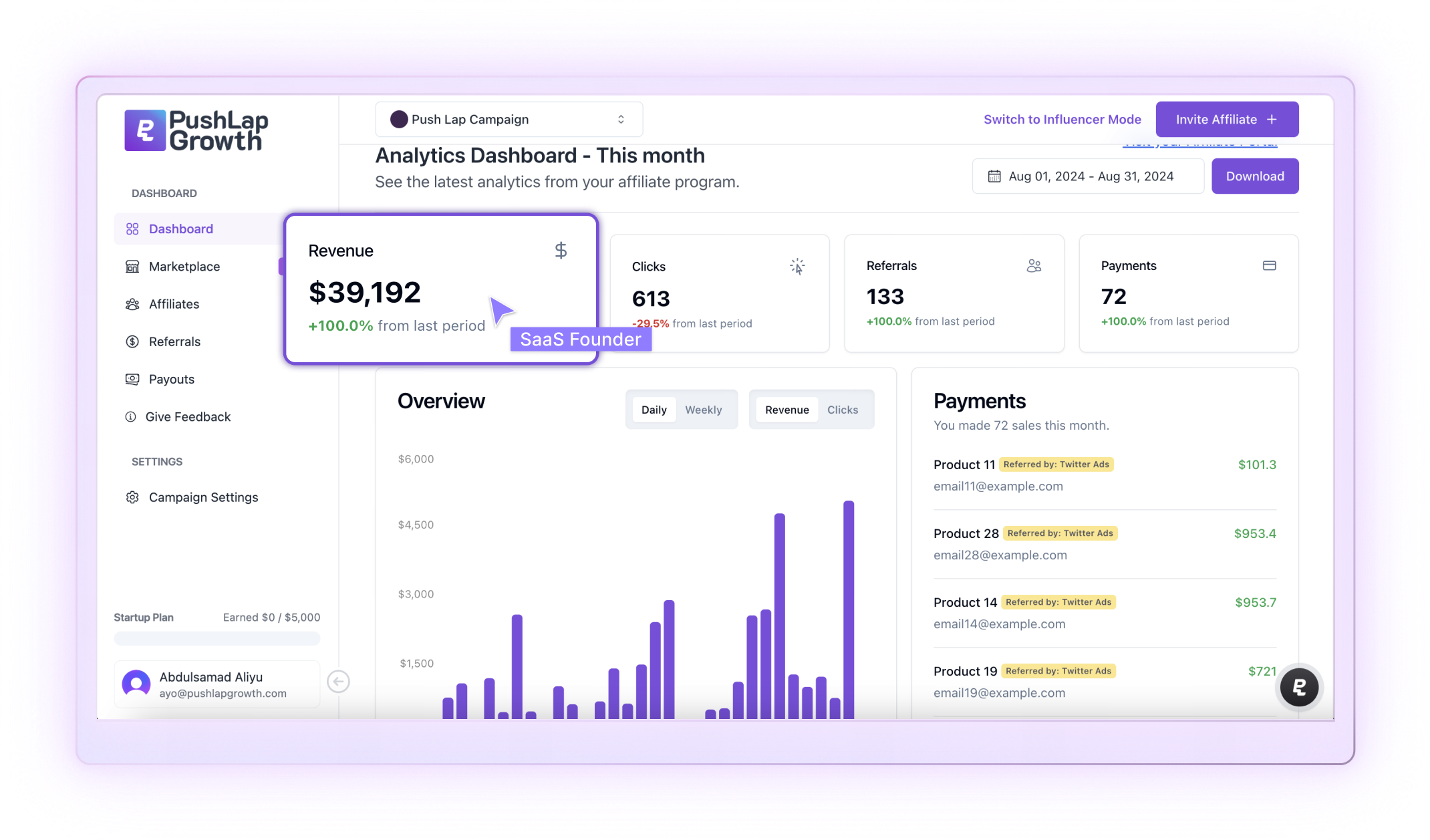Switch Overview chart to Weekly

click(x=703, y=410)
